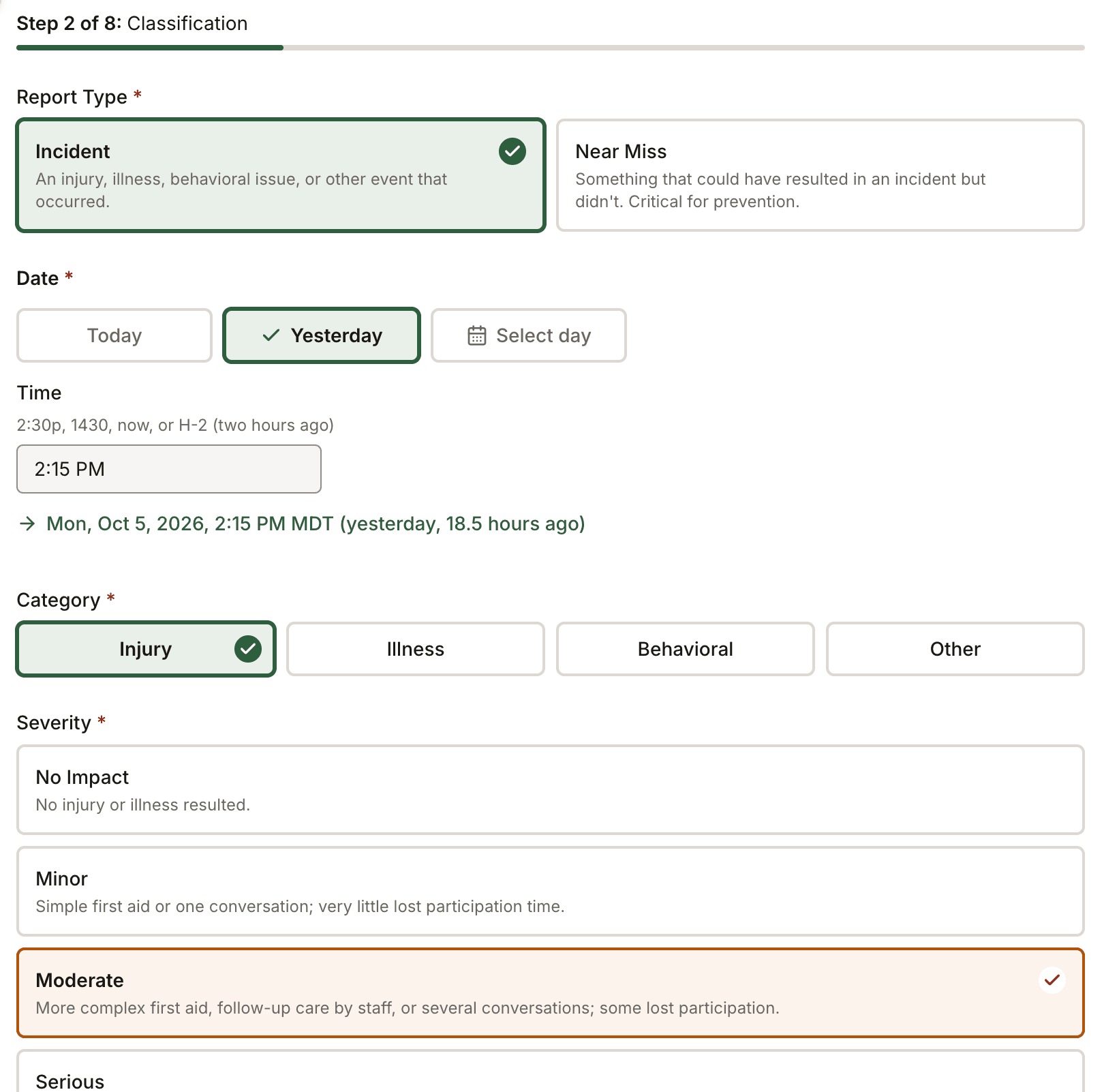The height and width of the screenshot is (1092, 1104).
Task: Pick the Injury category
Action: point(146,649)
